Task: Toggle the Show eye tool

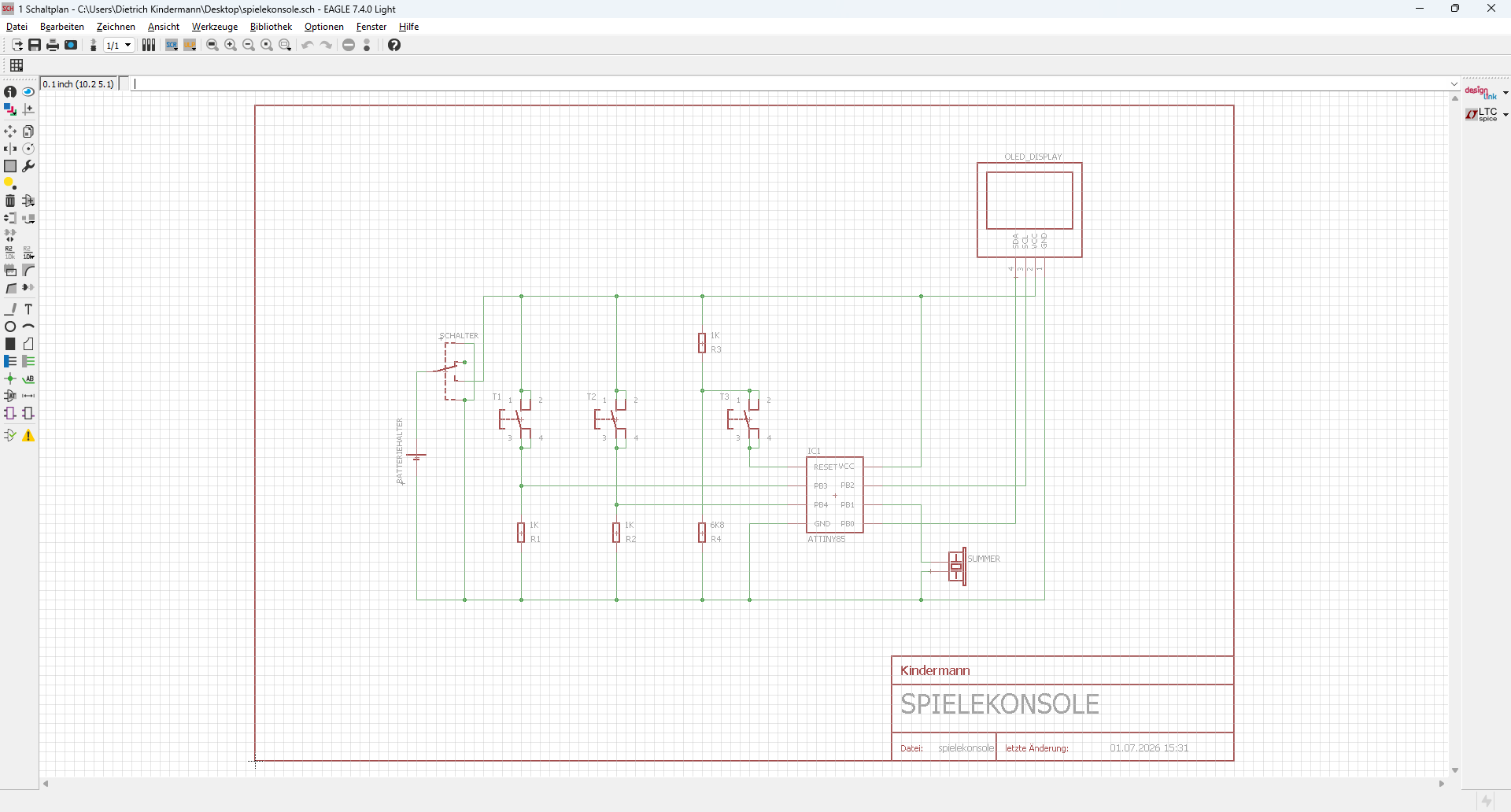Action: coord(28,92)
